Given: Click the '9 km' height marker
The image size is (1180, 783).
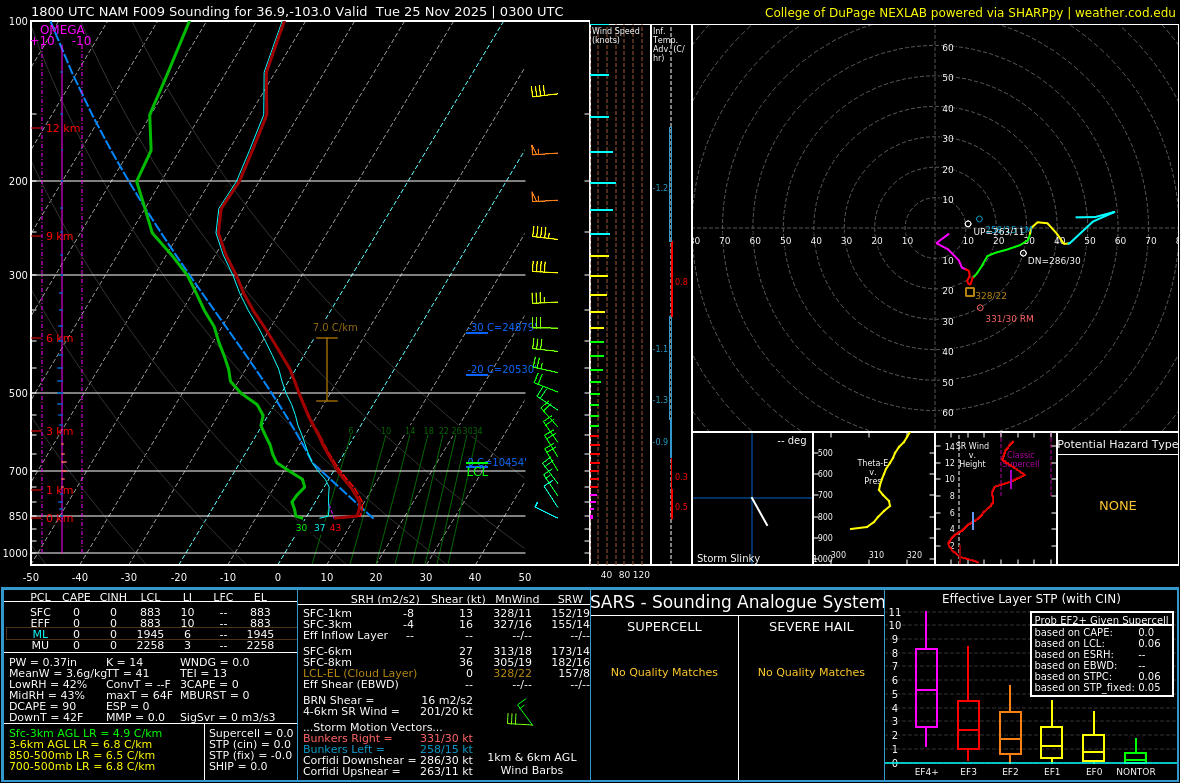Looking at the screenshot, I should [59, 236].
